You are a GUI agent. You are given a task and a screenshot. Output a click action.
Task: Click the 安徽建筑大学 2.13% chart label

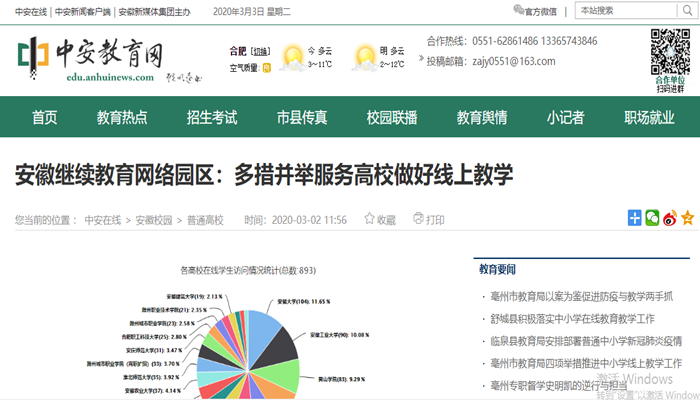[x=194, y=296]
